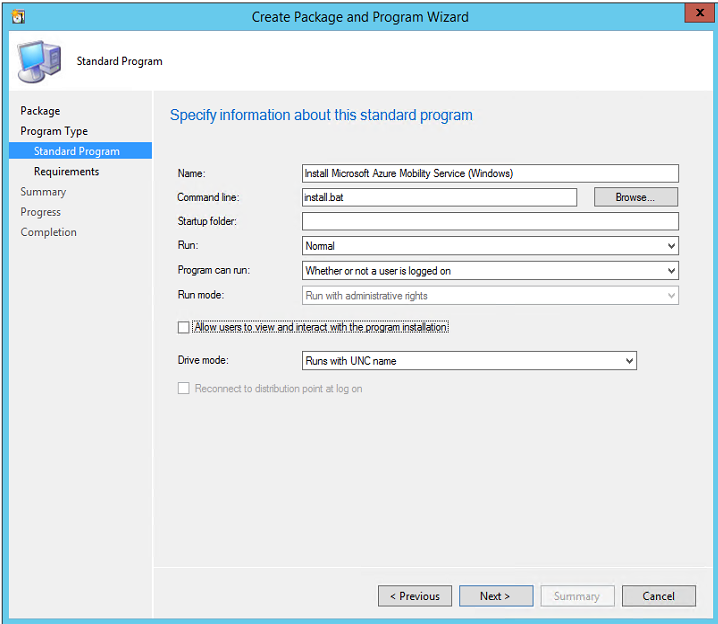Open the Drive mode dropdown
Image resolution: width=718 pixels, height=624 pixels.
(x=469, y=361)
